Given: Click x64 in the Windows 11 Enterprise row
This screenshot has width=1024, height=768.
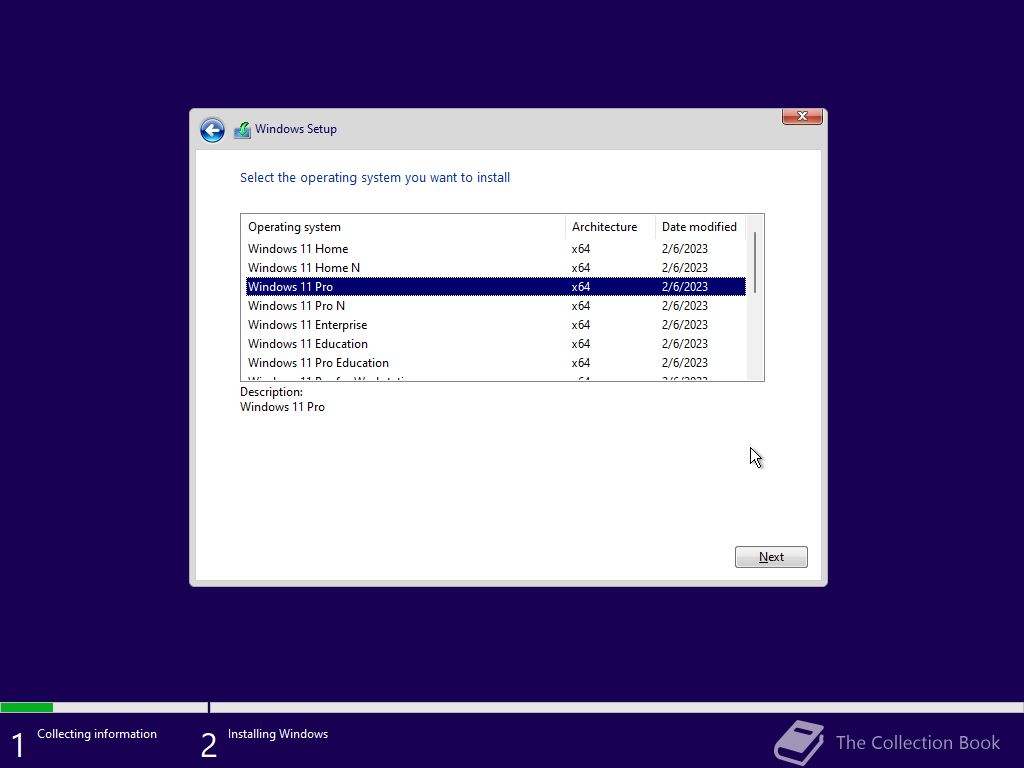Looking at the screenshot, I should [x=581, y=325].
